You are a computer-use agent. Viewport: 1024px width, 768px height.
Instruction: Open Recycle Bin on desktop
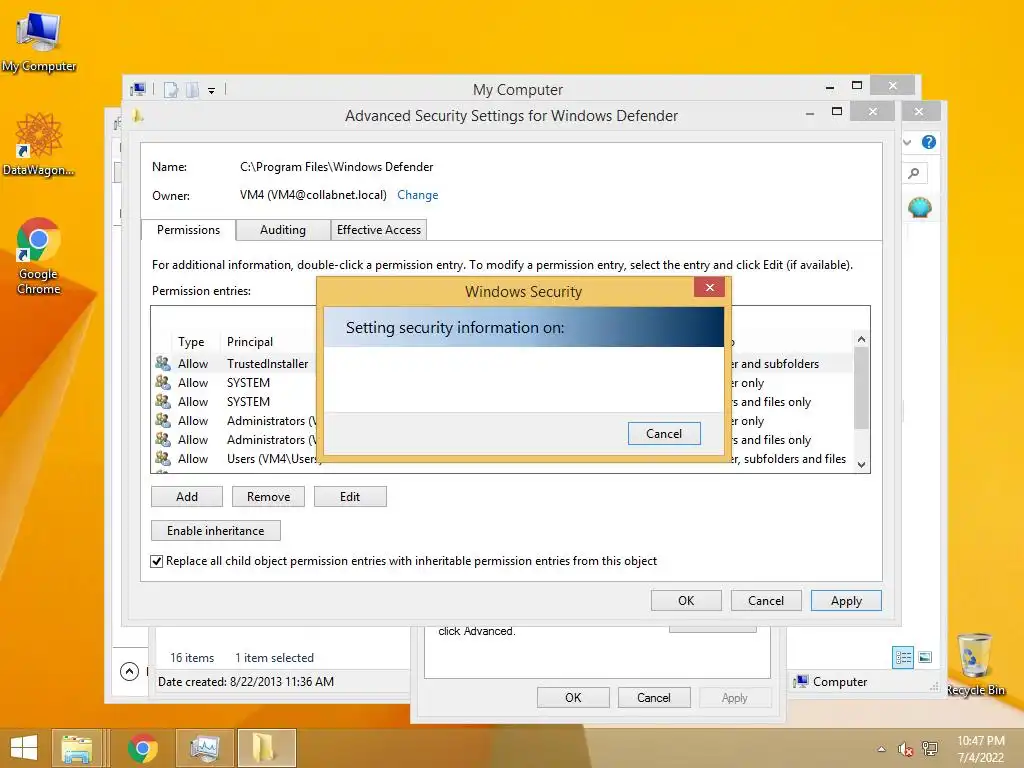pyautogui.click(x=975, y=664)
